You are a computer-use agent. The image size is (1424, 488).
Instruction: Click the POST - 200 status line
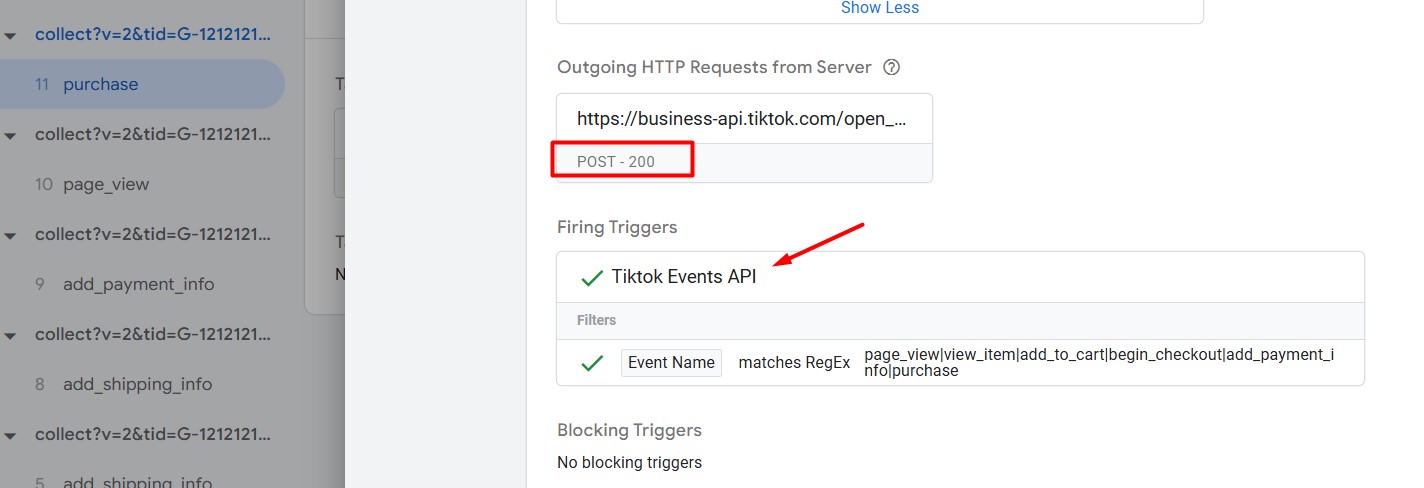tap(622, 161)
